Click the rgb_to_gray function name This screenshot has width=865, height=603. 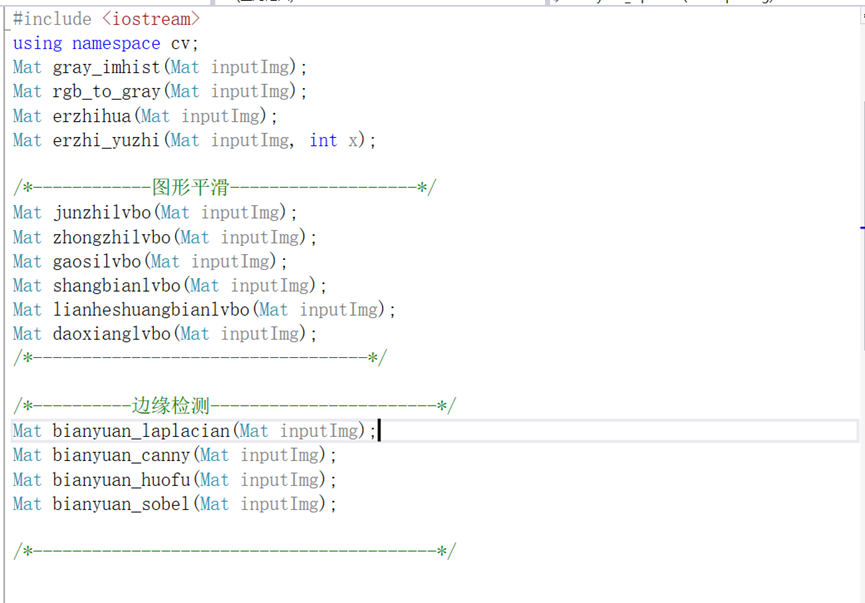coord(106,92)
